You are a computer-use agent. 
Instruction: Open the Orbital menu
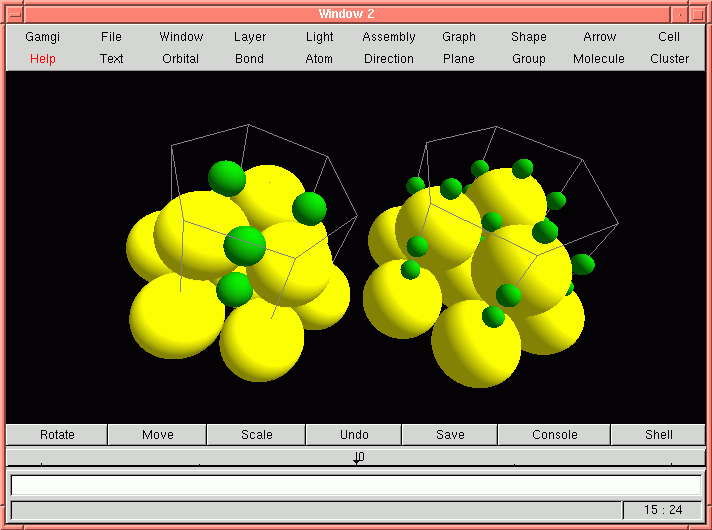pyautogui.click(x=181, y=59)
